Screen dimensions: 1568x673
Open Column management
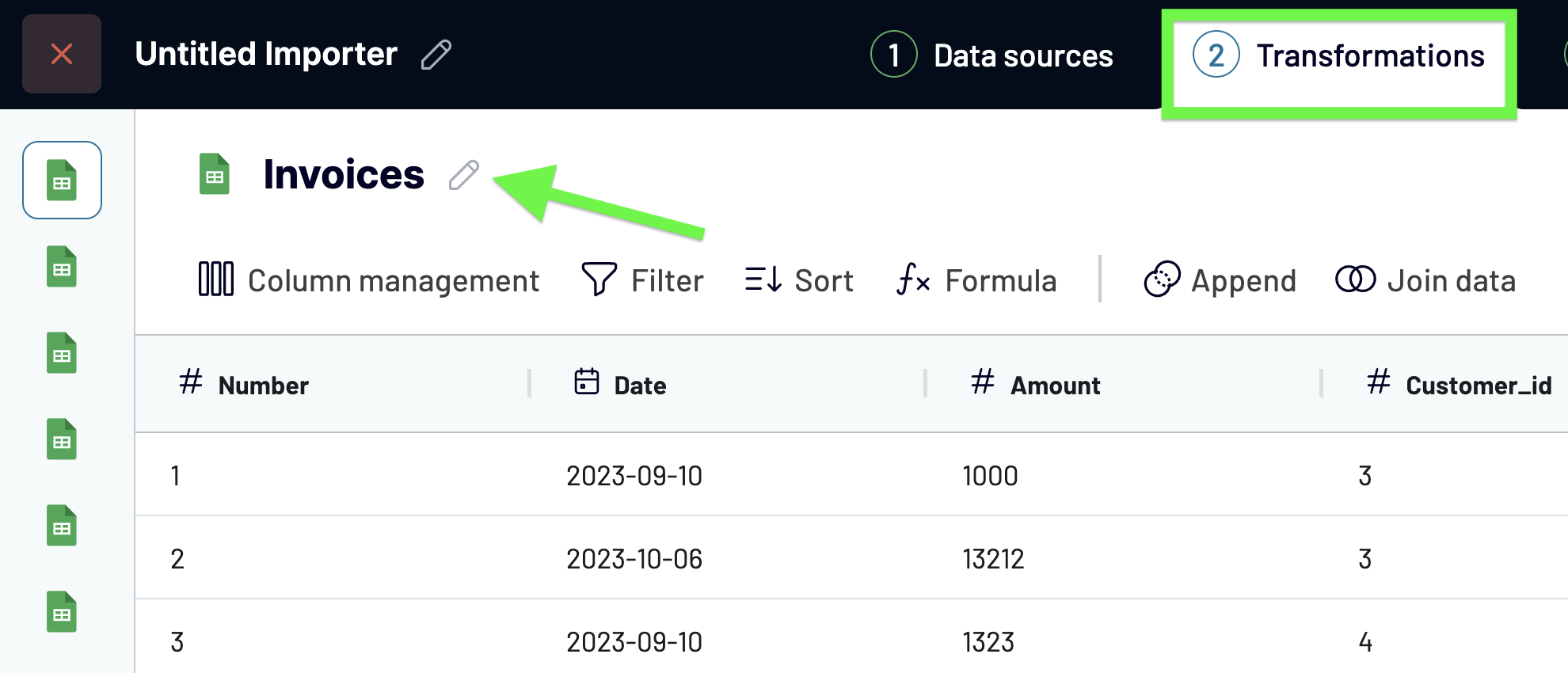tap(369, 280)
